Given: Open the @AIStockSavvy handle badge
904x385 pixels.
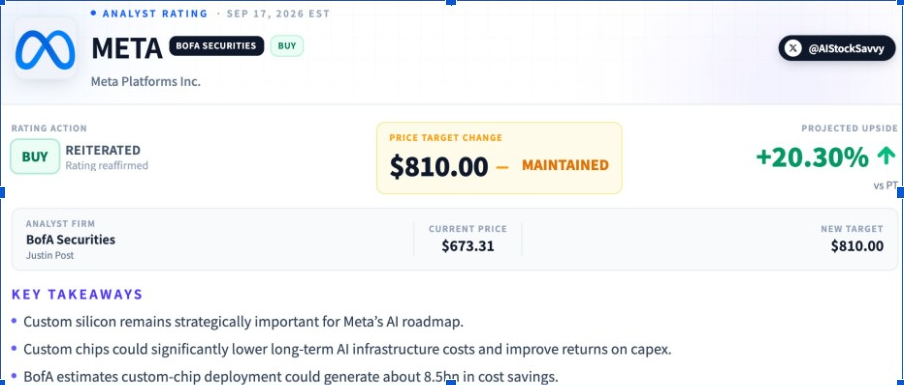Looking at the screenshot, I should [x=837, y=48].
